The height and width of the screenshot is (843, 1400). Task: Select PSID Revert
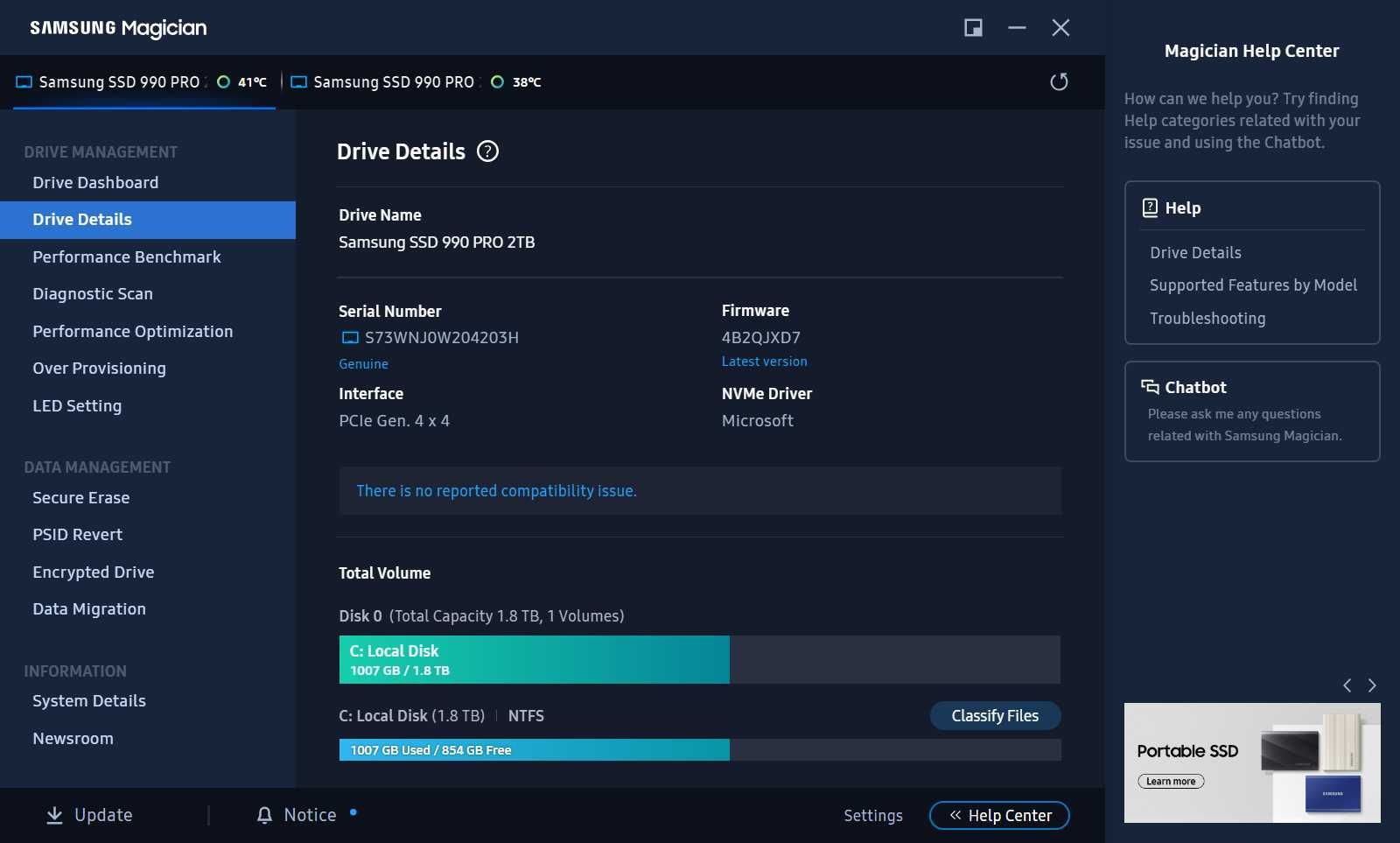click(x=78, y=535)
